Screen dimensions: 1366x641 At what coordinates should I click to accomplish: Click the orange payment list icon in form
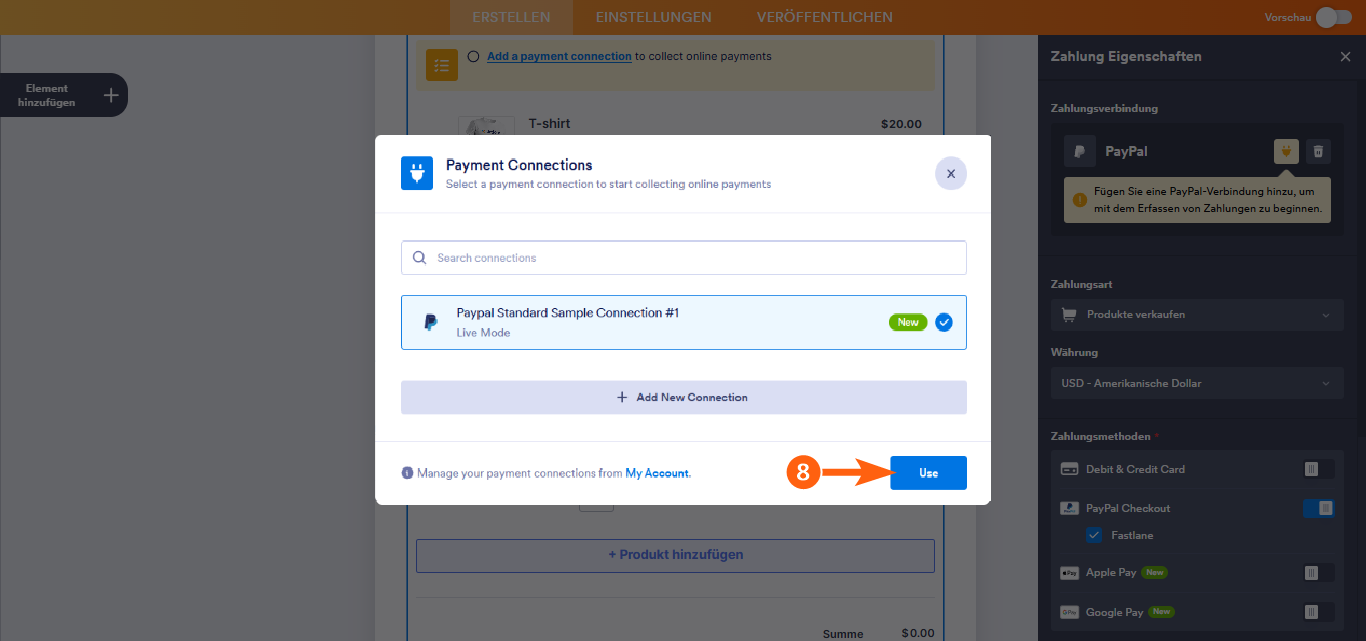point(441,65)
